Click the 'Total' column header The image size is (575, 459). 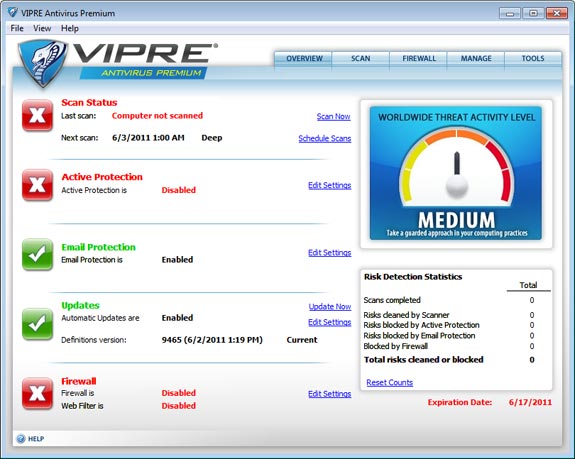[x=528, y=285]
